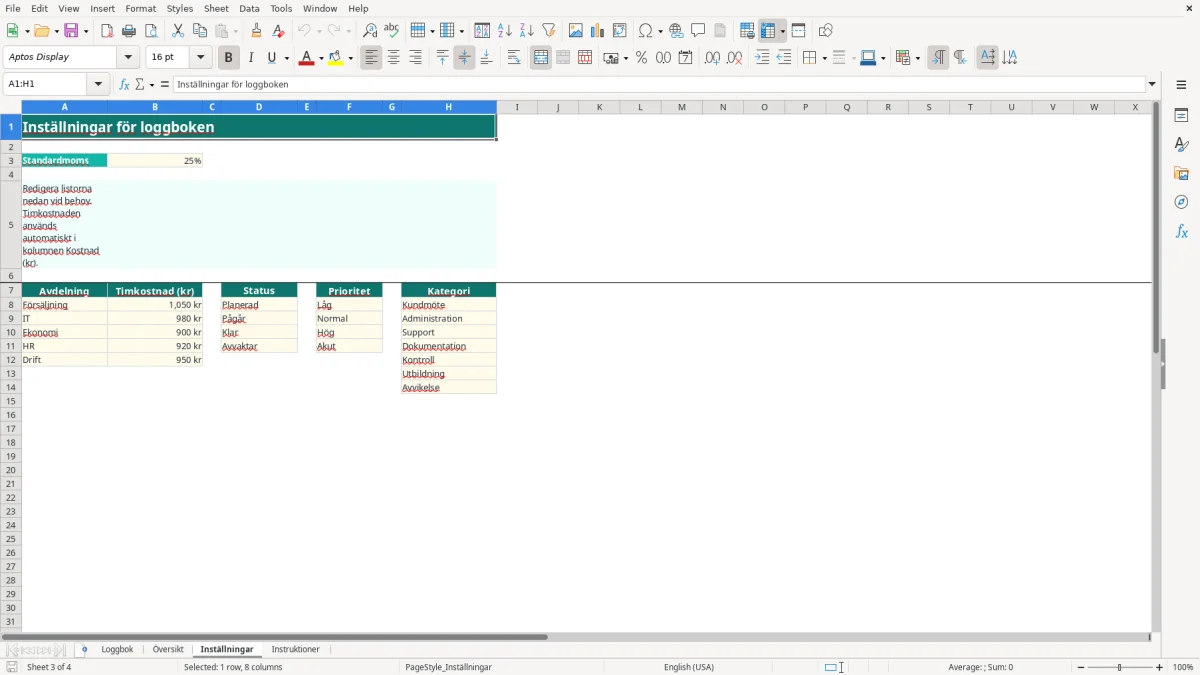Switch to the Loggbok sheet tab
1200x675 pixels.
117,650
